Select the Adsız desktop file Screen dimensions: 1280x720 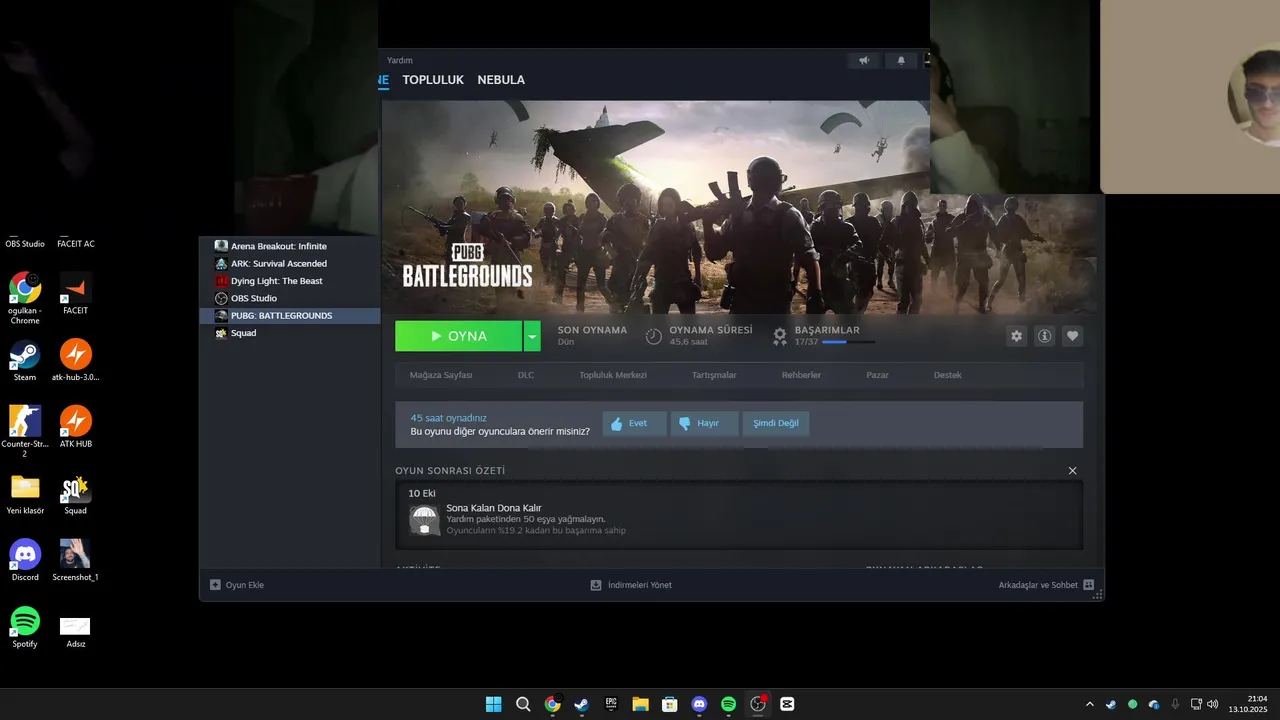click(76, 632)
